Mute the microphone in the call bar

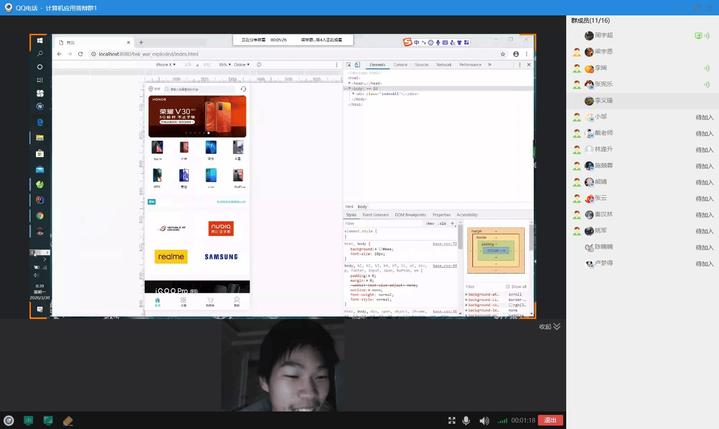click(469, 421)
